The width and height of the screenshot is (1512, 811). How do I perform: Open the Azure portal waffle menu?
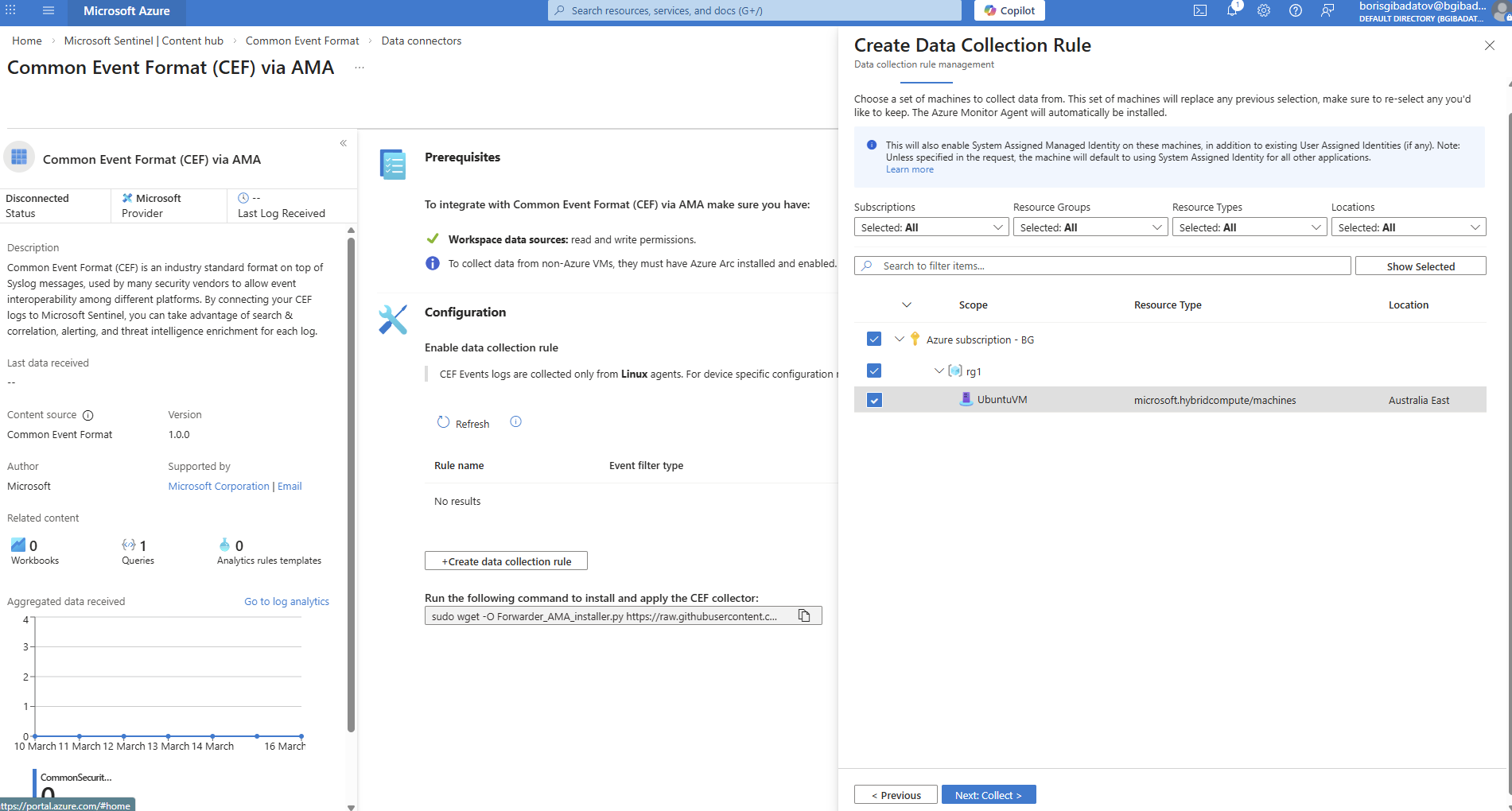pyautogui.click(x=11, y=11)
